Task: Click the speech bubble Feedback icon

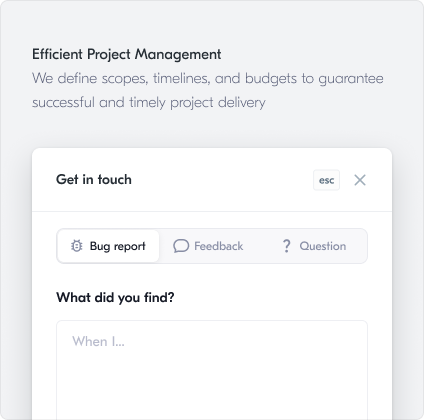Action: coord(181,246)
